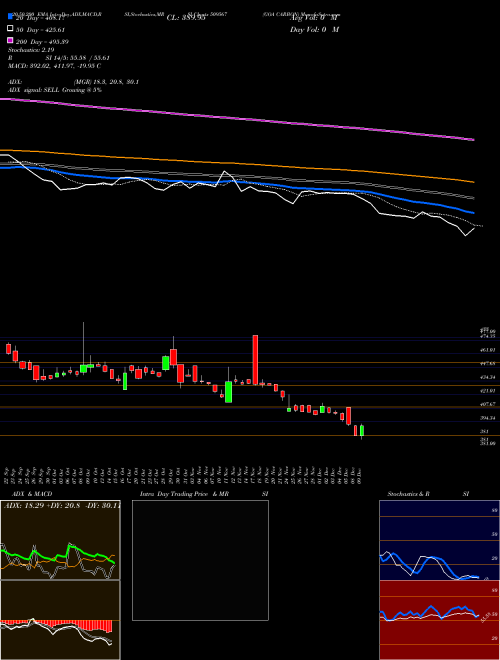The width and height of the screenshot is (500, 660).
Task: Click the MACD values line in the header
Action: click(x=54, y=66)
